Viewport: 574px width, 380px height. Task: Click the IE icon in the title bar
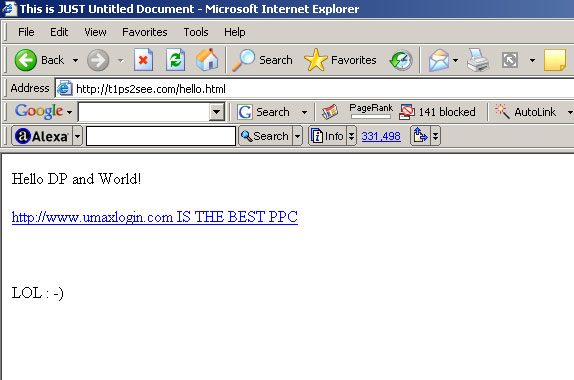point(9,9)
